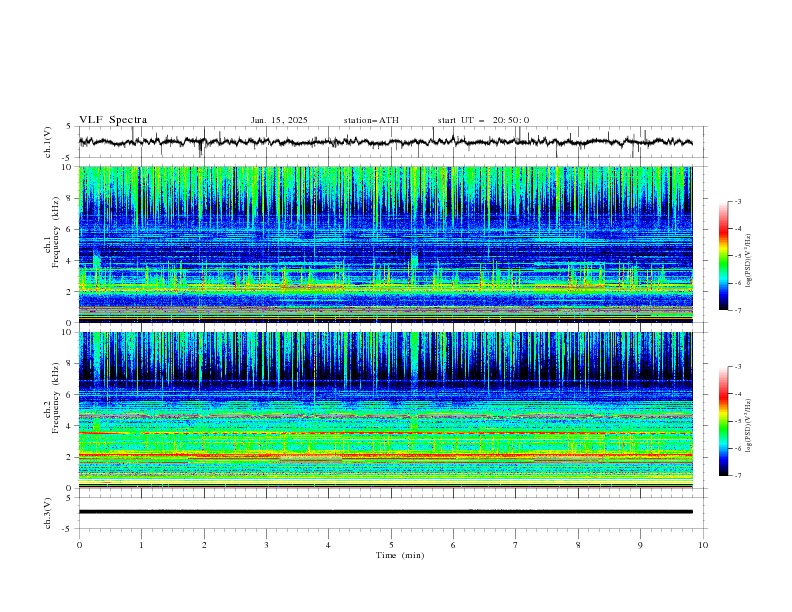Click time axis tick label "10"
This screenshot has width=792, height=612.
tap(703, 545)
